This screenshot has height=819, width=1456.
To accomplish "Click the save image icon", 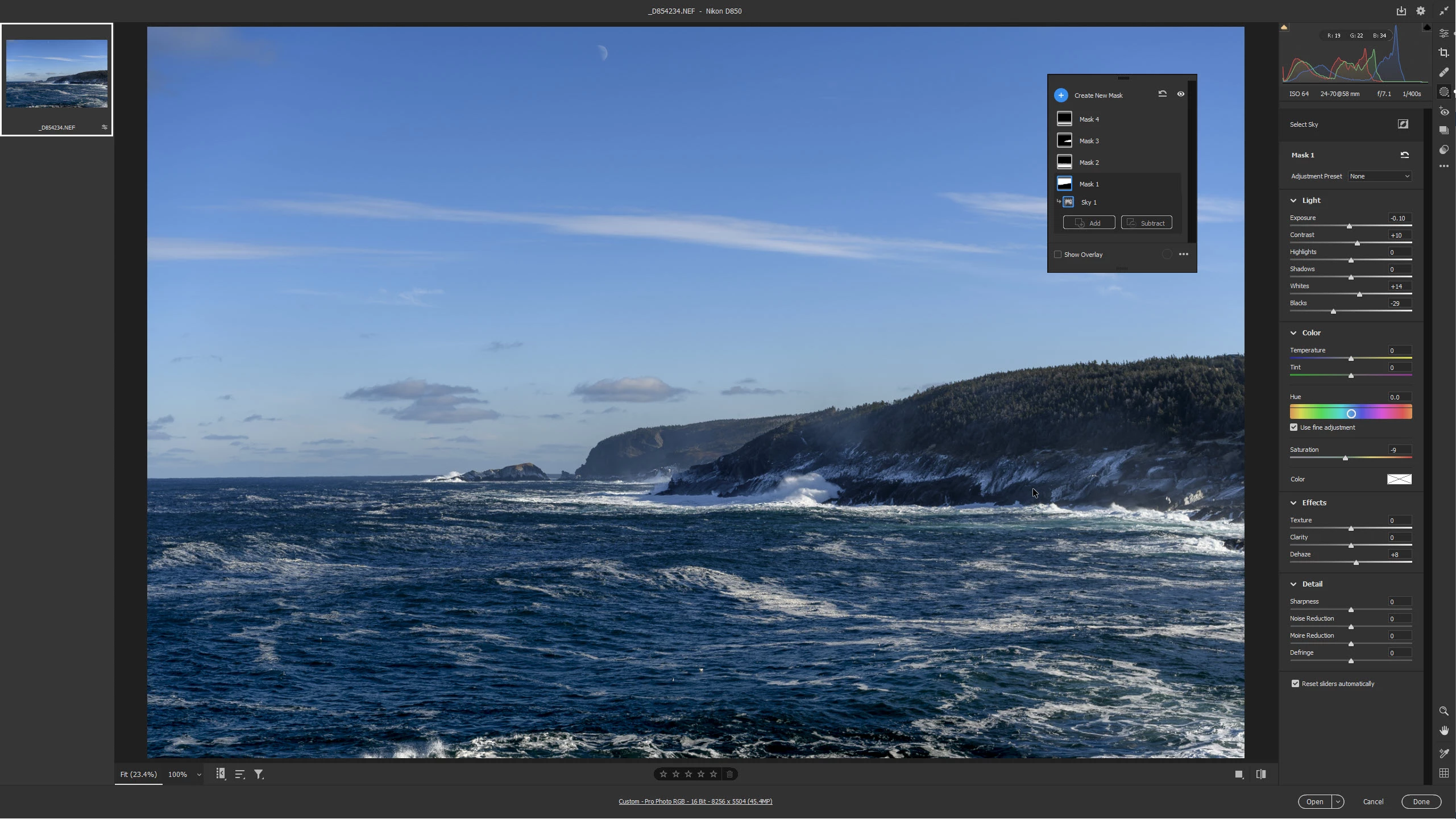I will click(x=1401, y=11).
